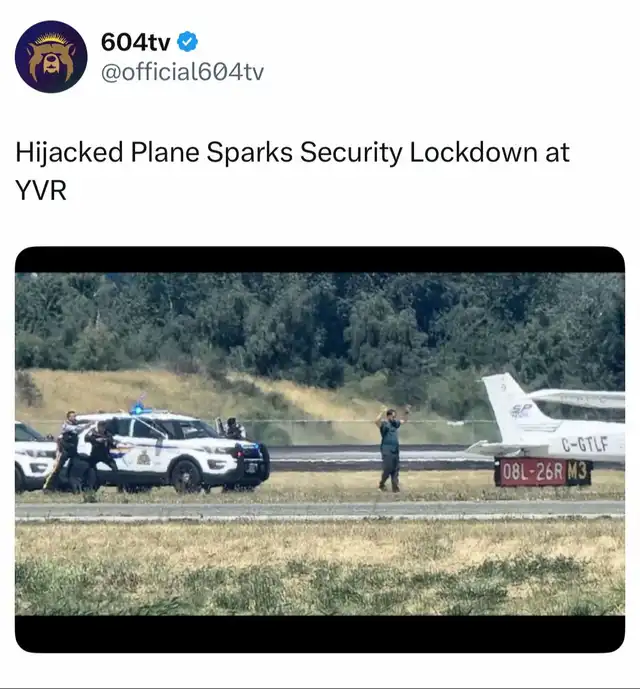Click the partially visible police vehicle at left edge
Image resolution: width=640 pixels, height=689 pixels.
tap(35, 456)
